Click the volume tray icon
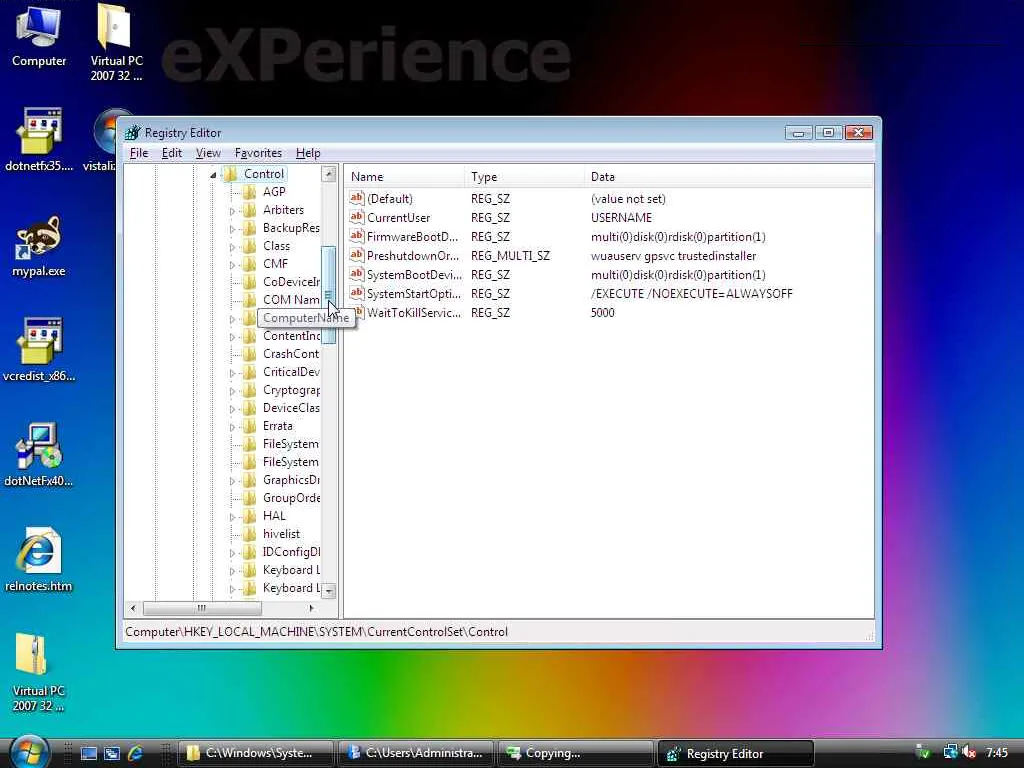This screenshot has height=768, width=1024. (969, 753)
